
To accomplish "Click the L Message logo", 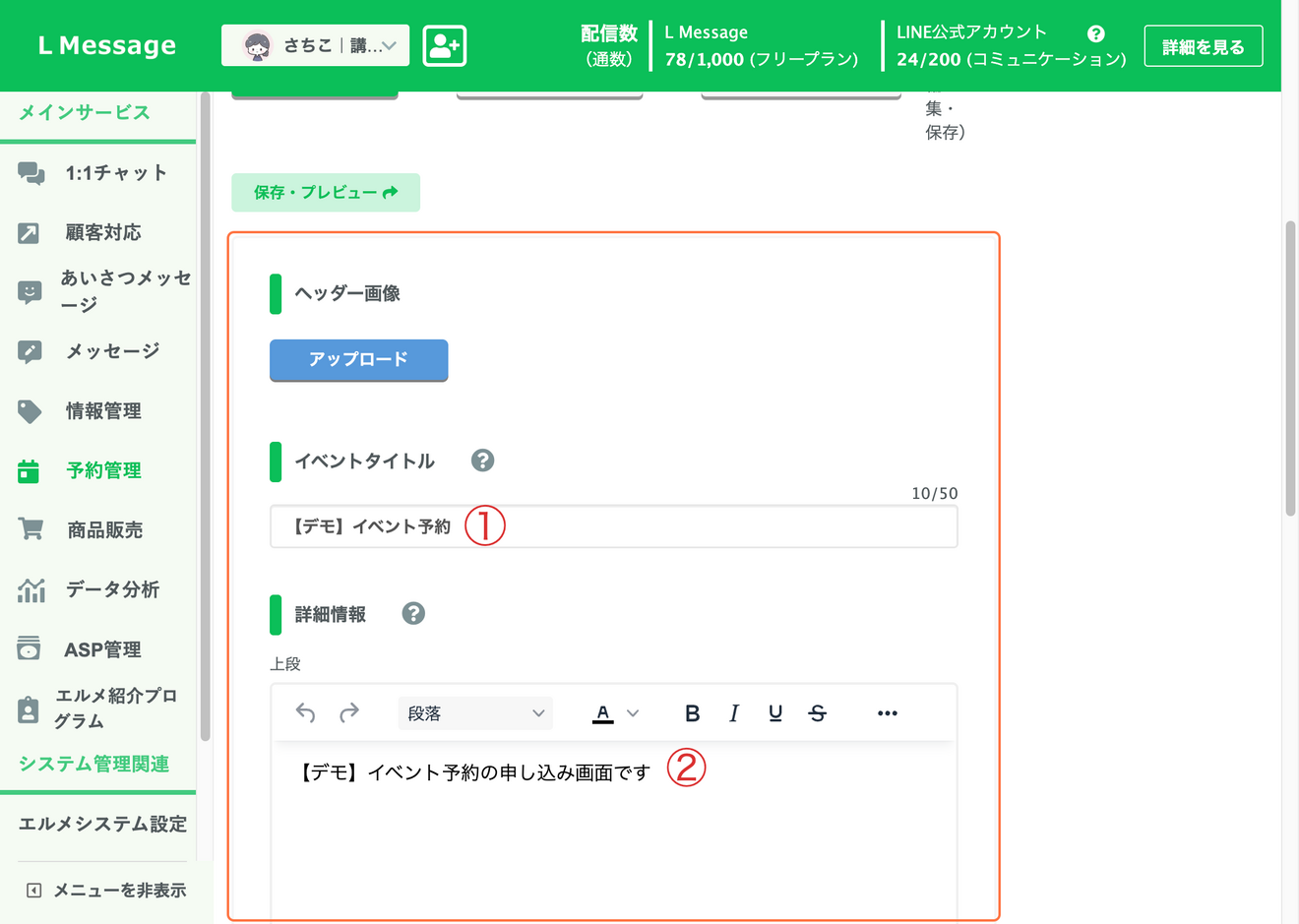I will (107, 45).
